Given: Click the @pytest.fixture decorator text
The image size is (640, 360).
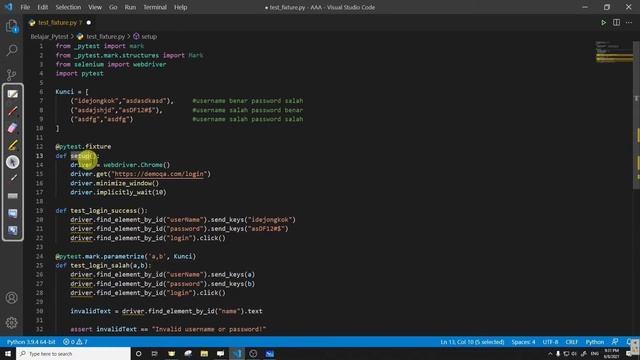Looking at the screenshot, I should pyautogui.click(x=83, y=147).
